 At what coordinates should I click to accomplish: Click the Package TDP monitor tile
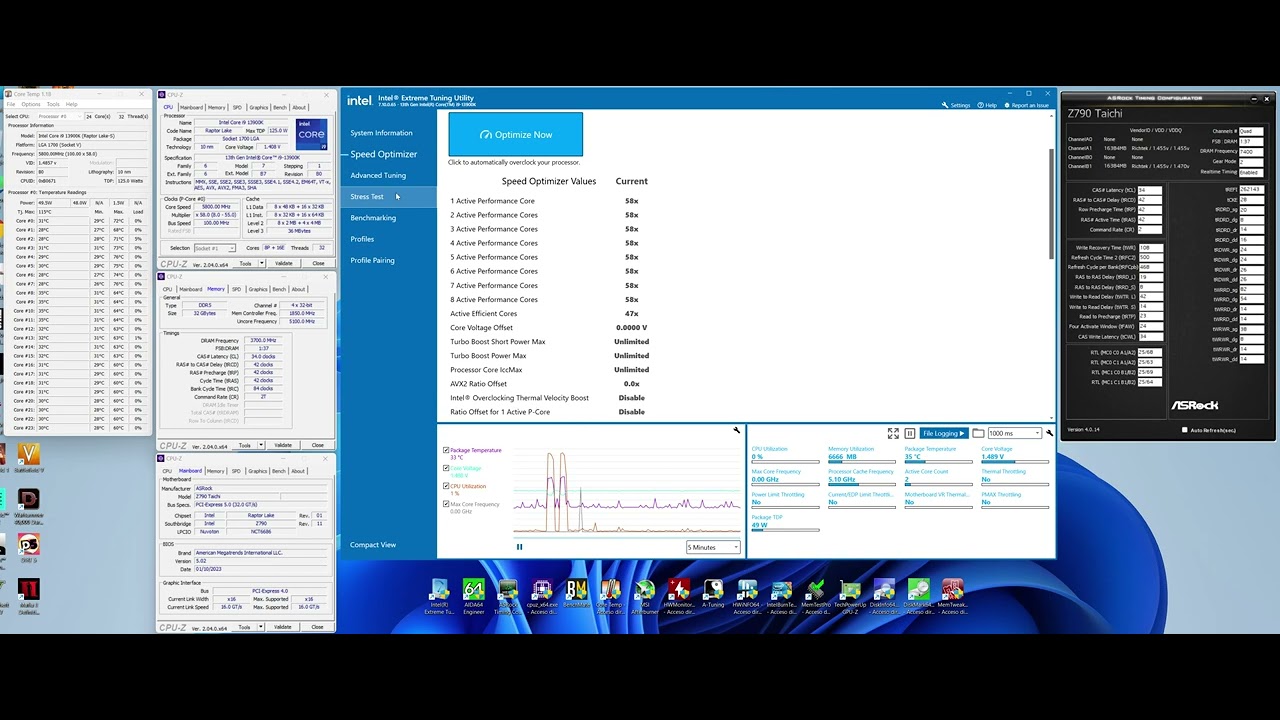785,522
